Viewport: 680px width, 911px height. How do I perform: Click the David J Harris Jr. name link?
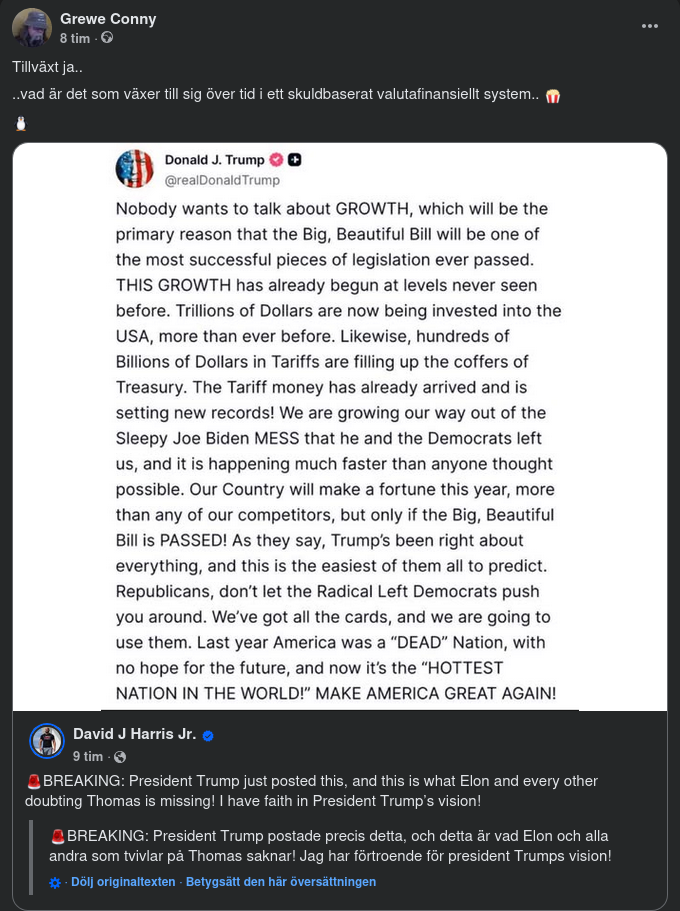click(x=134, y=734)
